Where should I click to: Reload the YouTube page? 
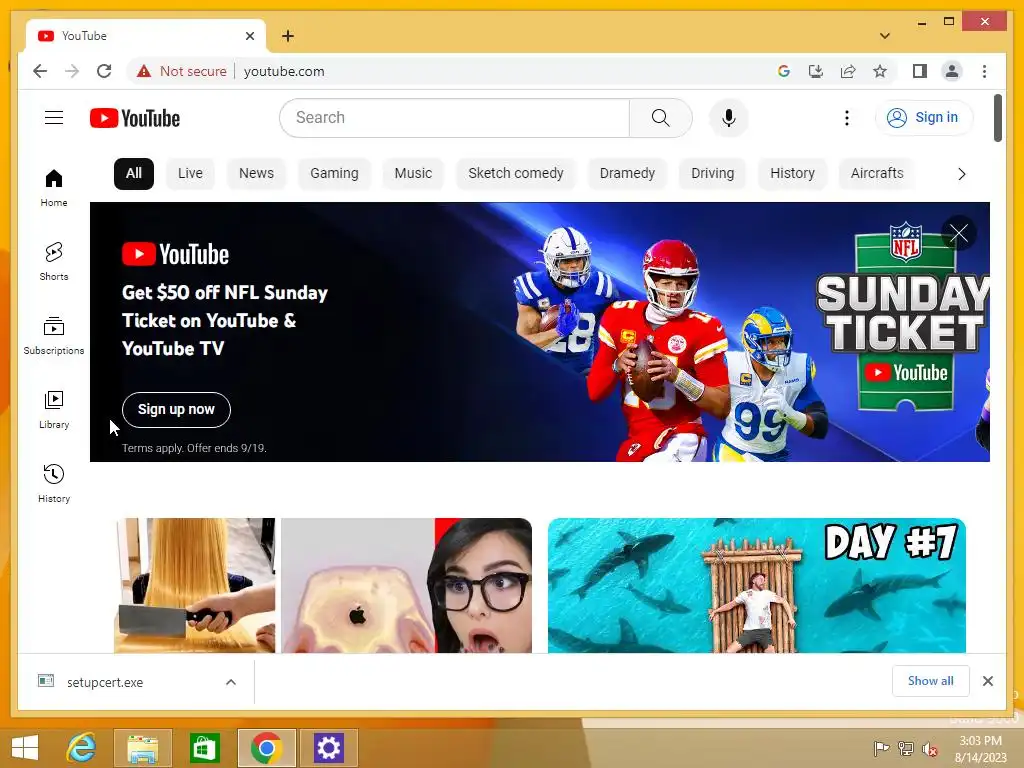[104, 71]
